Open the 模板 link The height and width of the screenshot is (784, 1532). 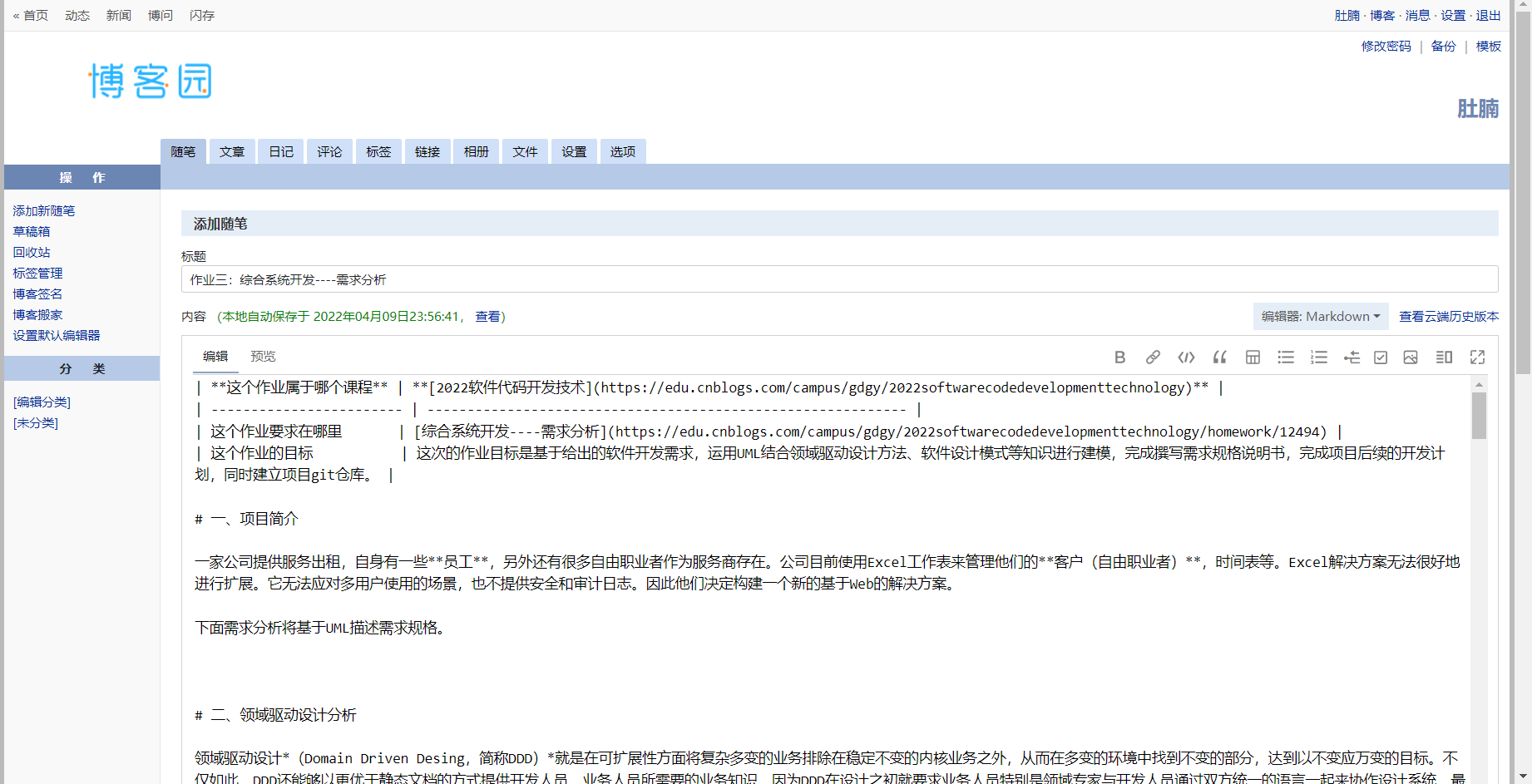(1489, 47)
